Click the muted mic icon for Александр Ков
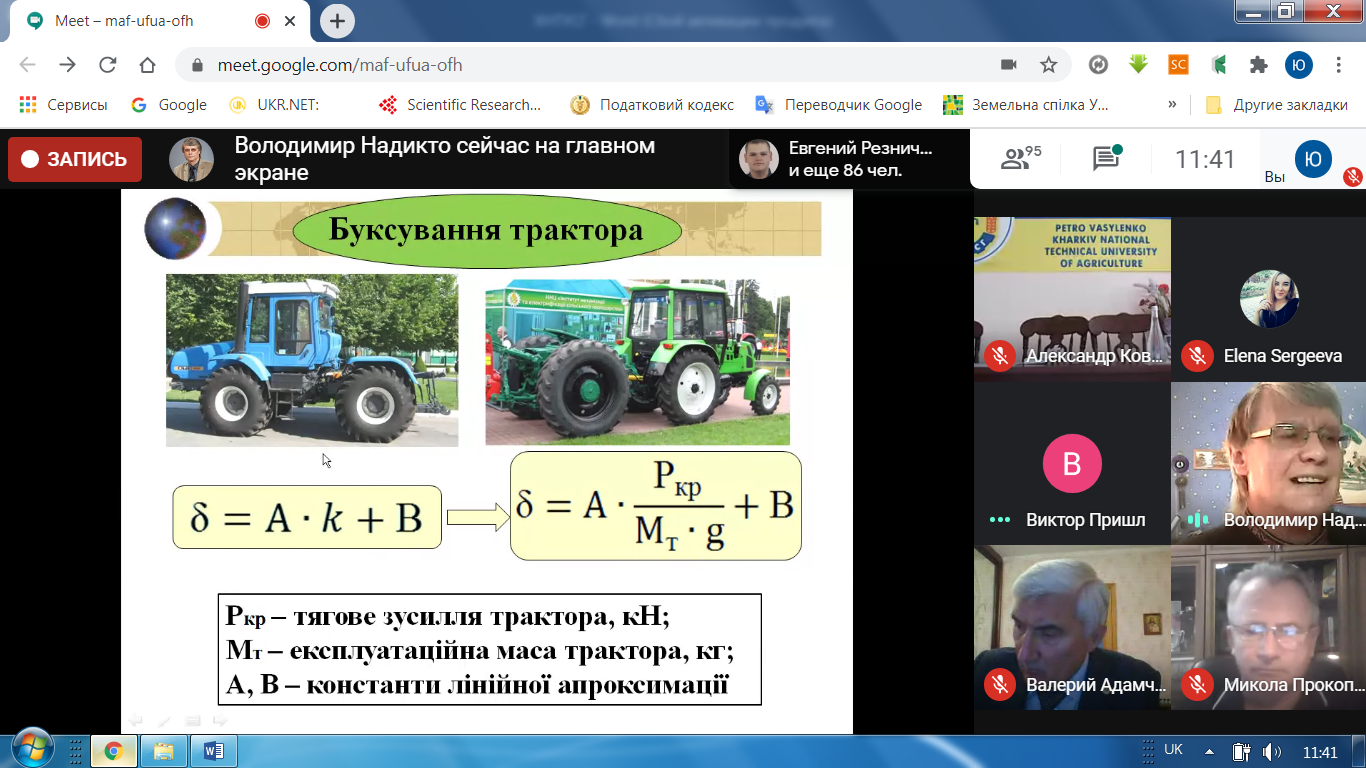The width and height of the screenshot is (1366, 768). (x=999, y=356)
